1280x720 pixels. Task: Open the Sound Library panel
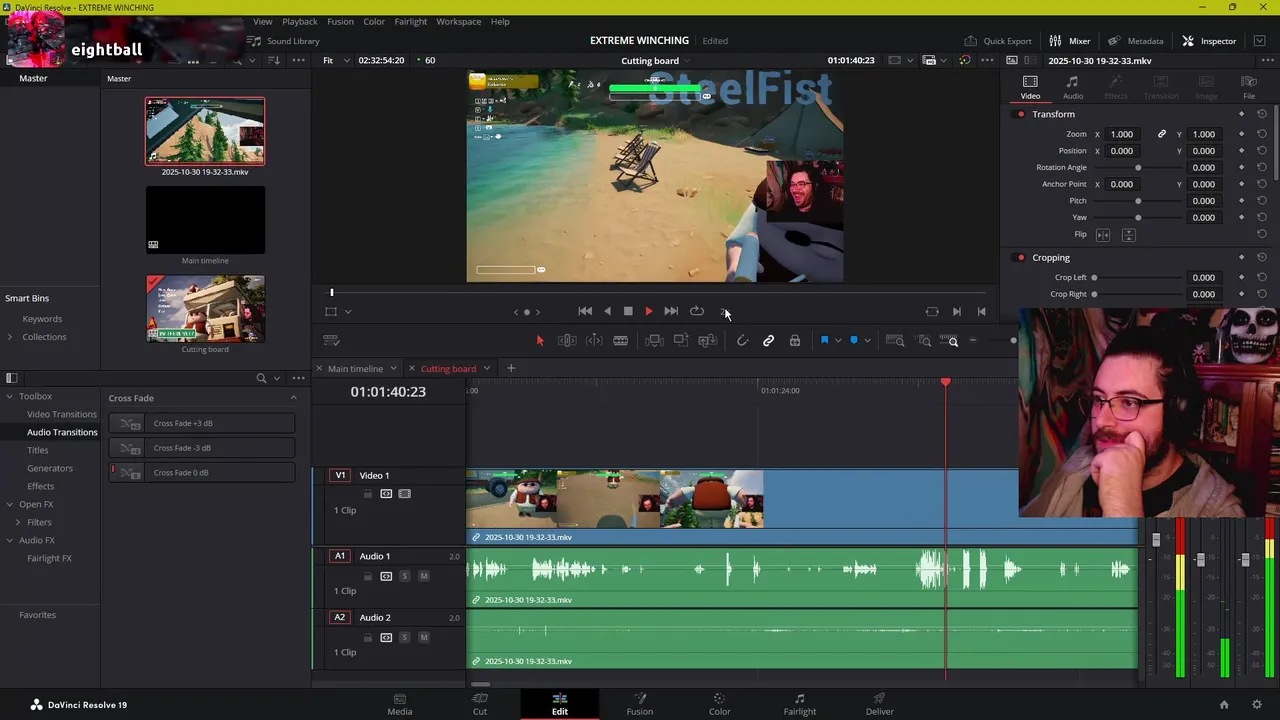[x=283, y=41]
